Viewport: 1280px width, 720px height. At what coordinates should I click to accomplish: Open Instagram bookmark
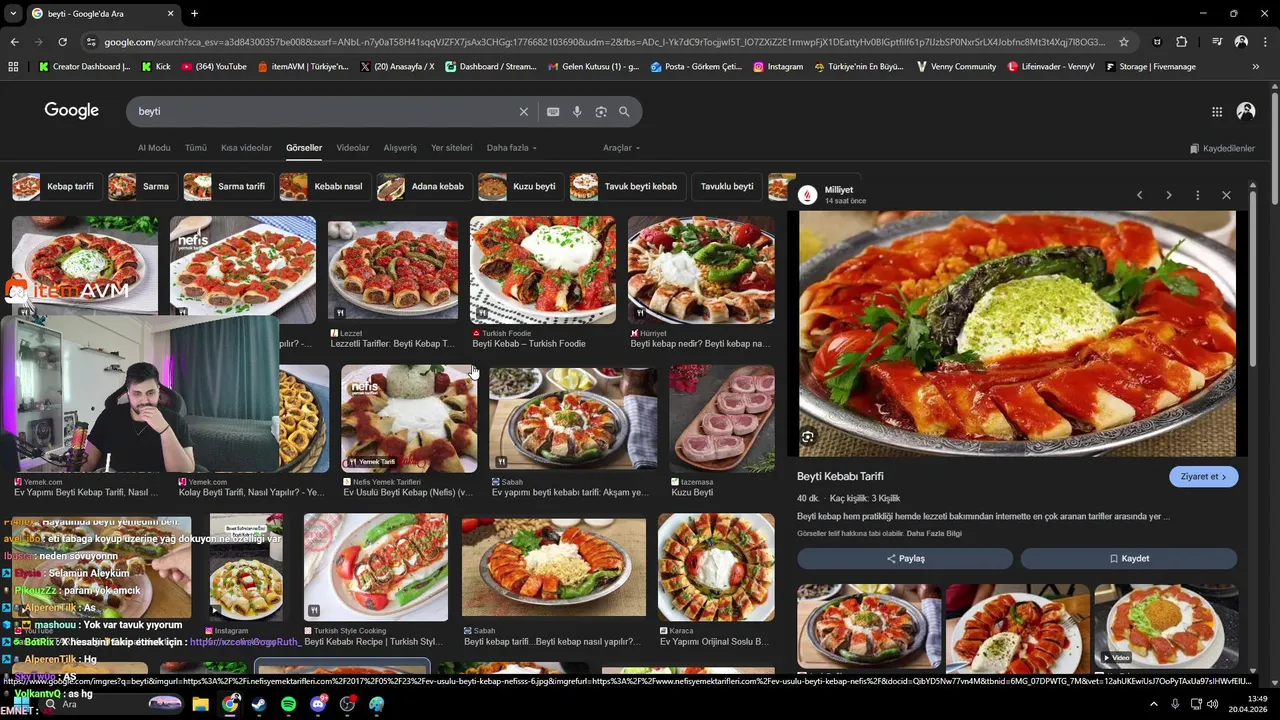pyautogui.click(x=778, y=67)
